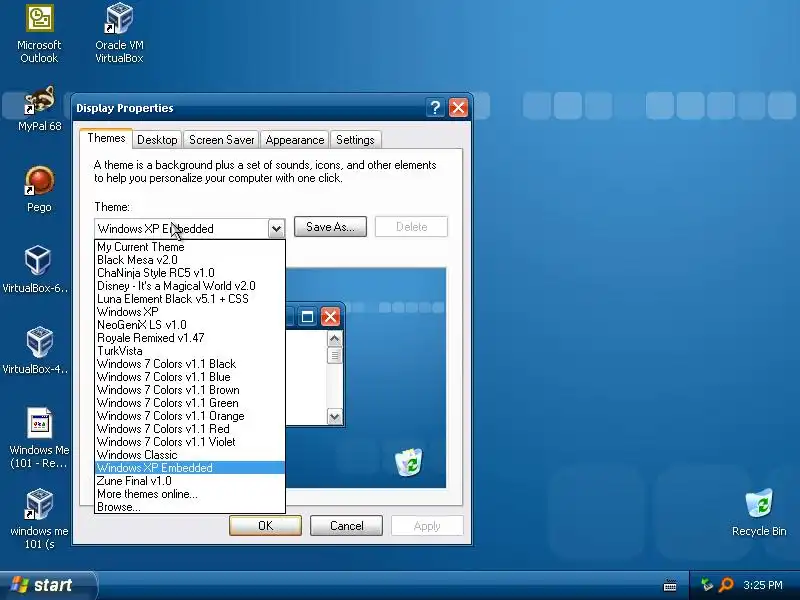
Task: Open the Appearance tab
Action: coord(295,140)
